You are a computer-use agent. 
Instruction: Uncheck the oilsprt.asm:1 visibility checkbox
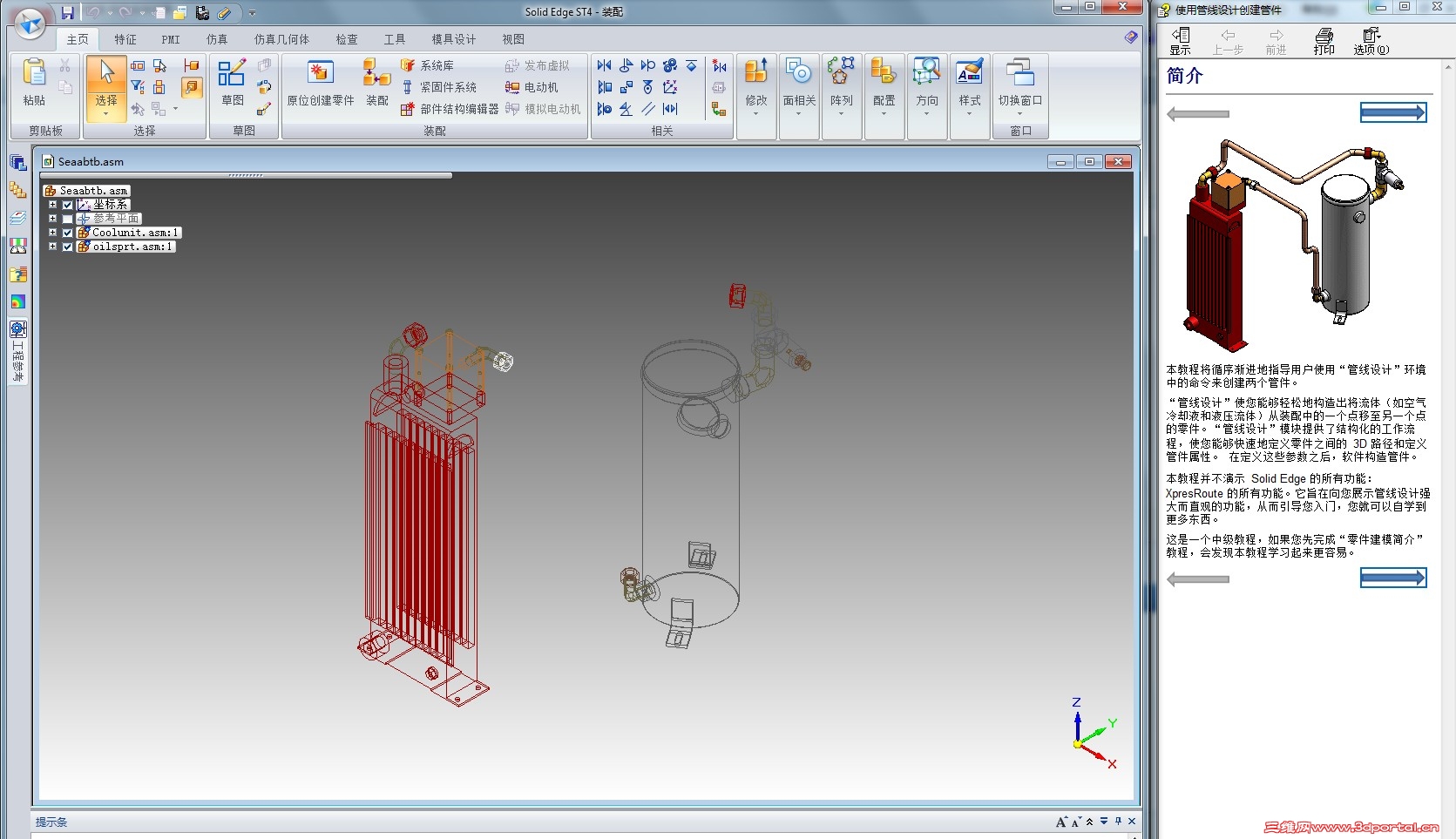67,247
